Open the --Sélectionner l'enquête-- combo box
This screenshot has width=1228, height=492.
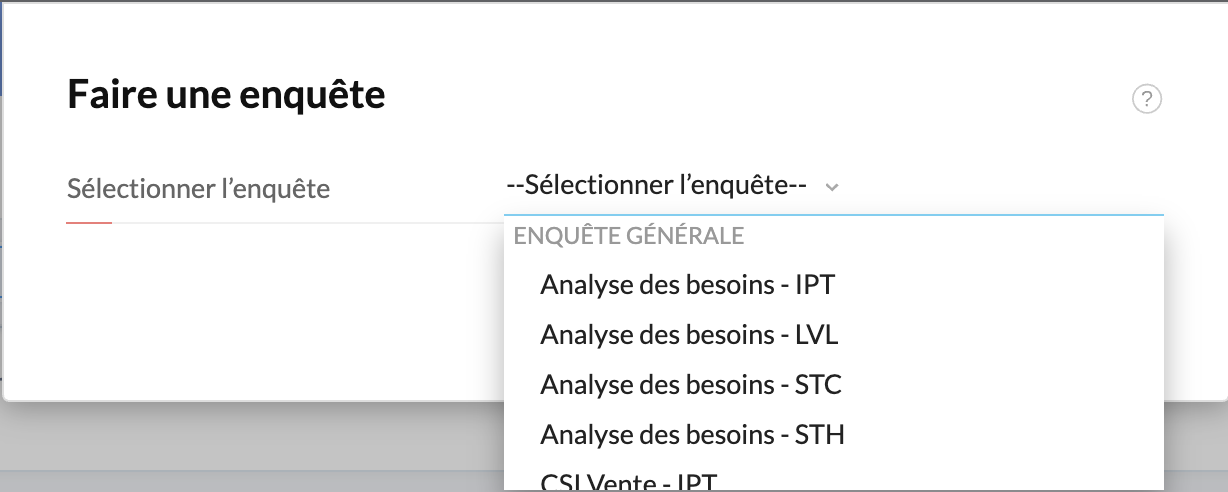pos(834,186)
